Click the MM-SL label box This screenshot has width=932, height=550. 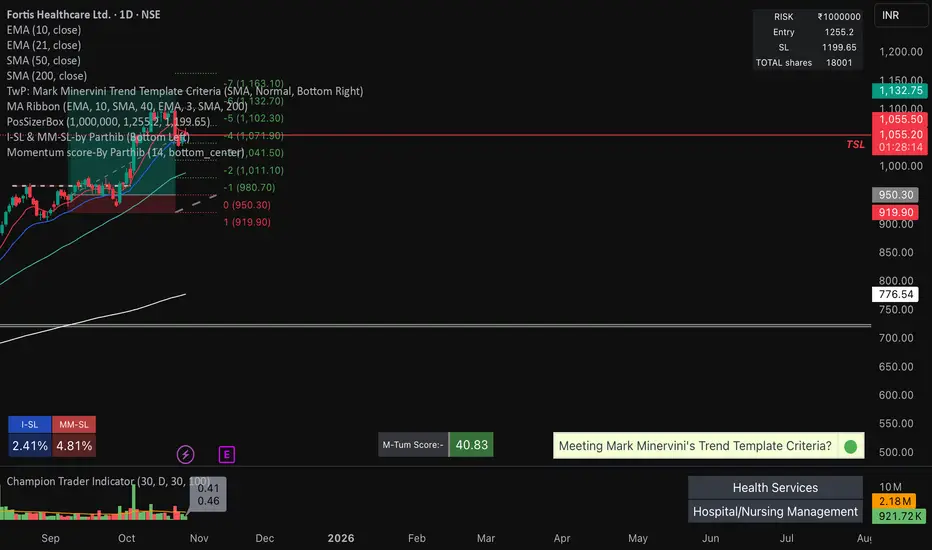pos(74,425)
